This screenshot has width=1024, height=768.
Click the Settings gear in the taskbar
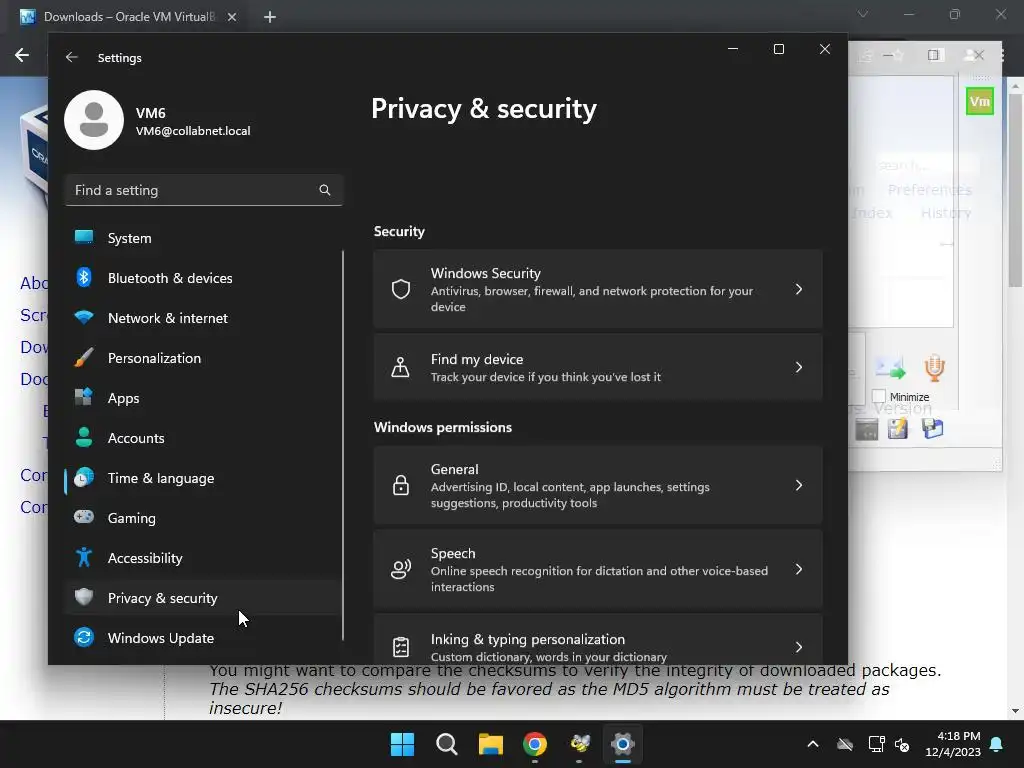[623, 744]
